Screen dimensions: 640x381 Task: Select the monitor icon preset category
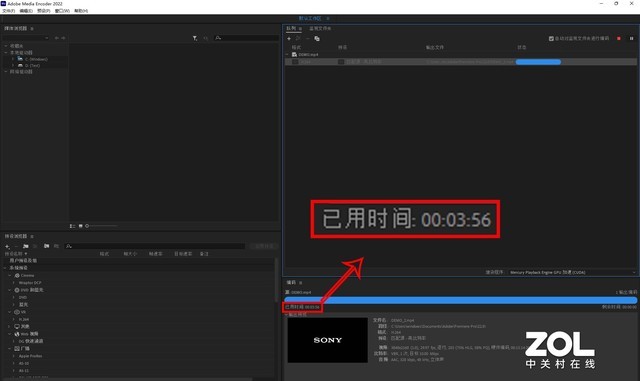[x=17, y=327]
